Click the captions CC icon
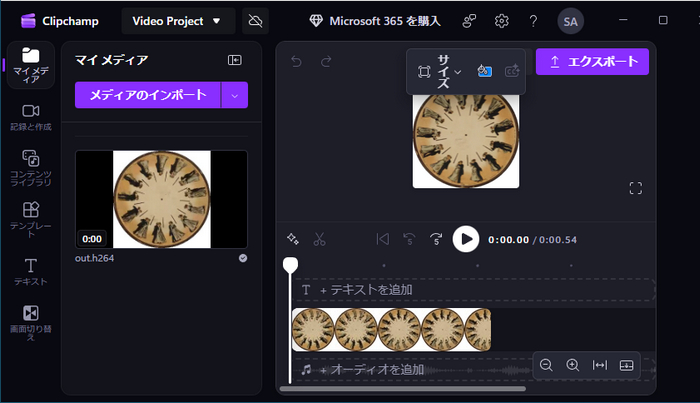 click(x=512, y=71)
